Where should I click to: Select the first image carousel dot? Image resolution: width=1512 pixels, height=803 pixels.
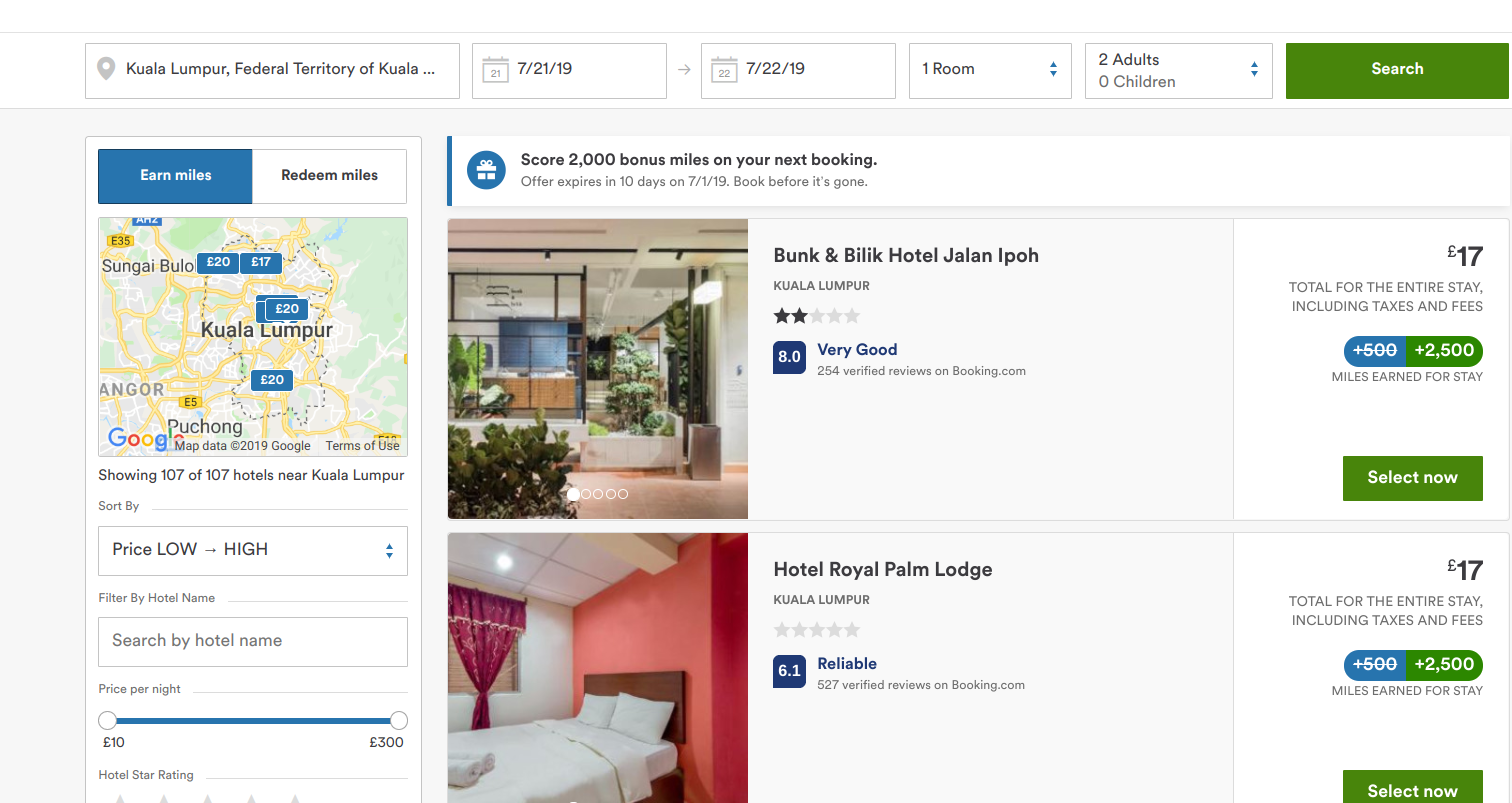click(x=573, y=494)
